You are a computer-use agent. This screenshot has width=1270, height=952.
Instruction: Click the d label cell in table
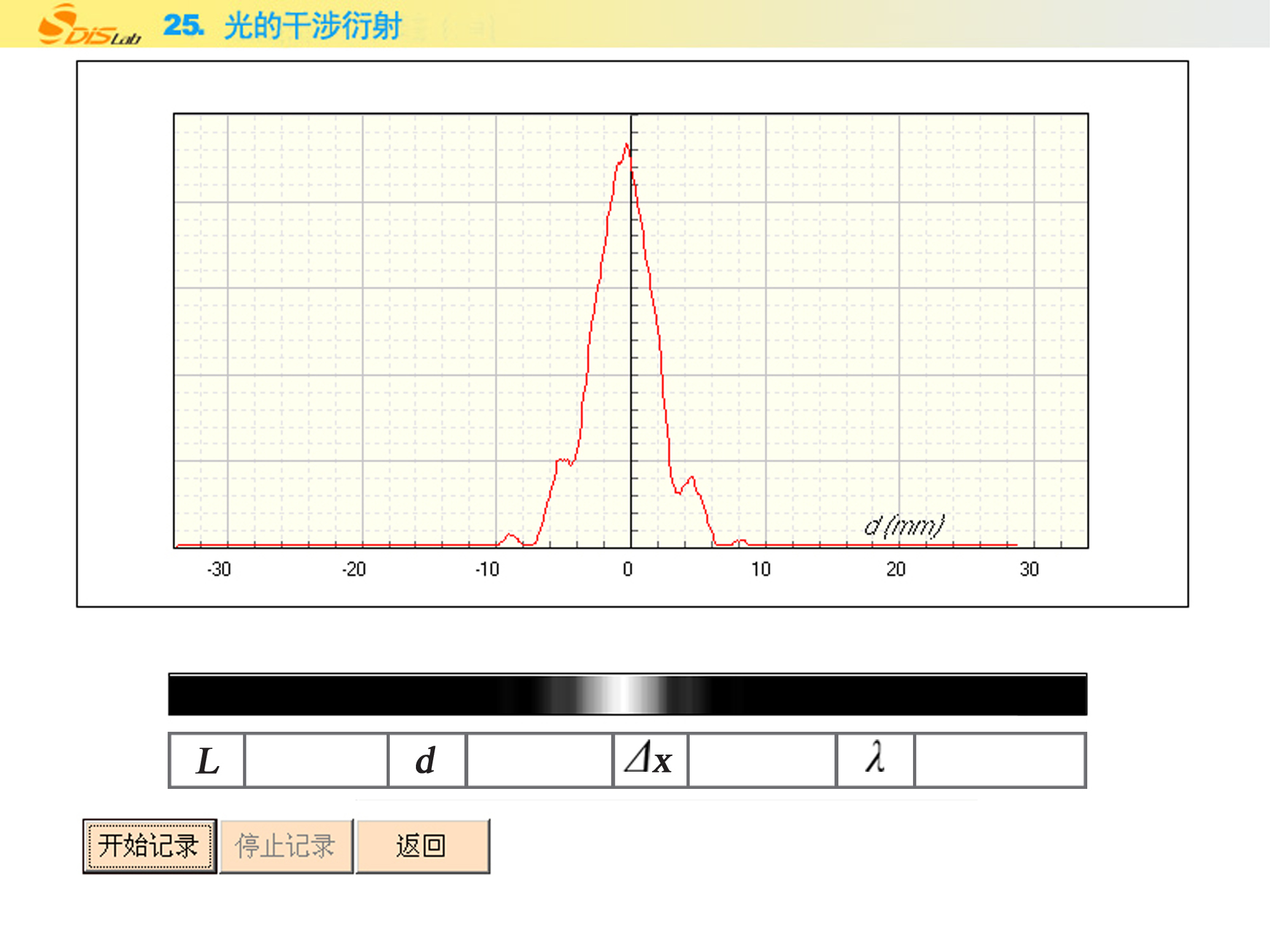click(x=426, y=760)
